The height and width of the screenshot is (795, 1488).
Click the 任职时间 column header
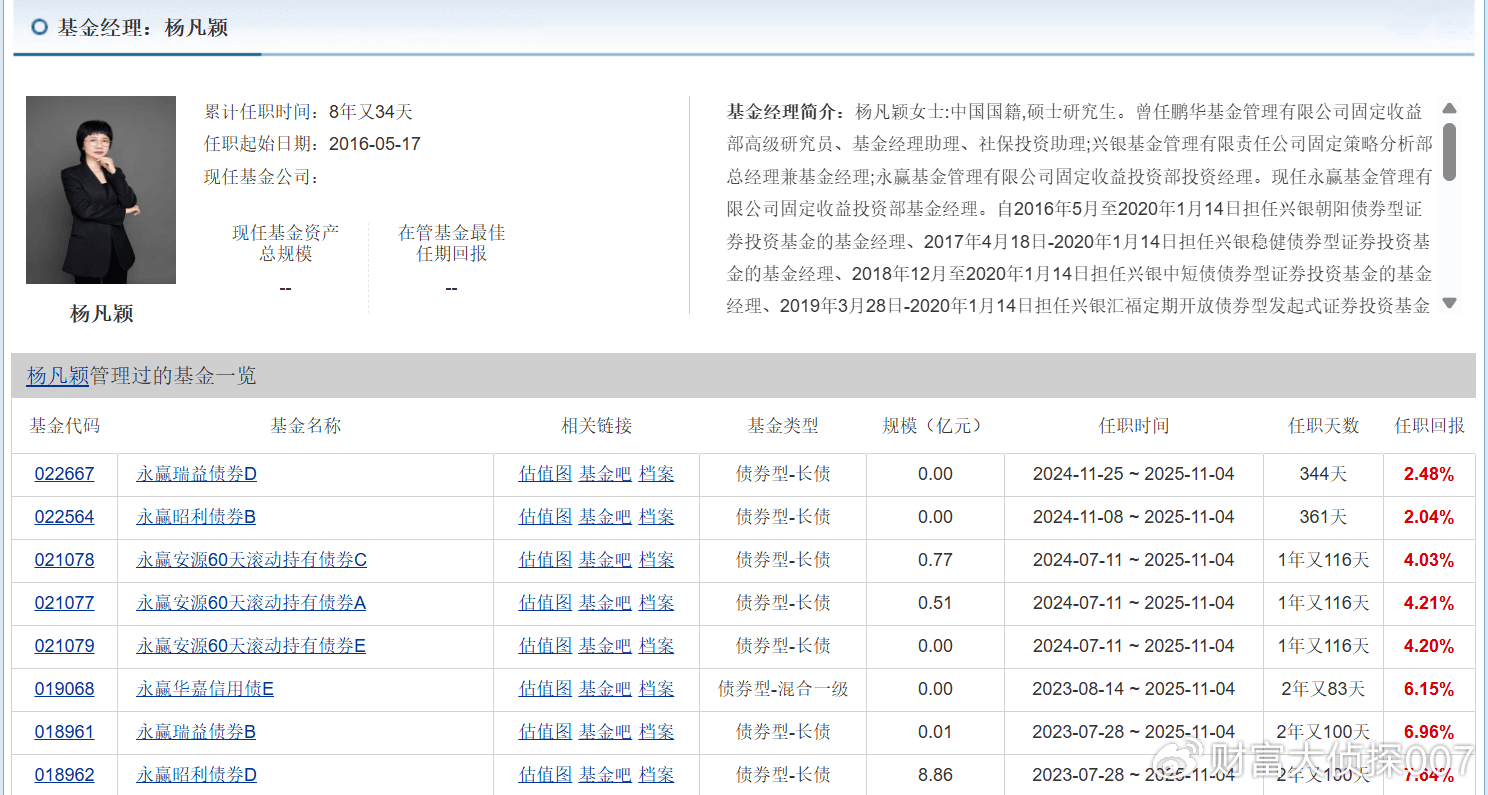[x=1134, y=426]
